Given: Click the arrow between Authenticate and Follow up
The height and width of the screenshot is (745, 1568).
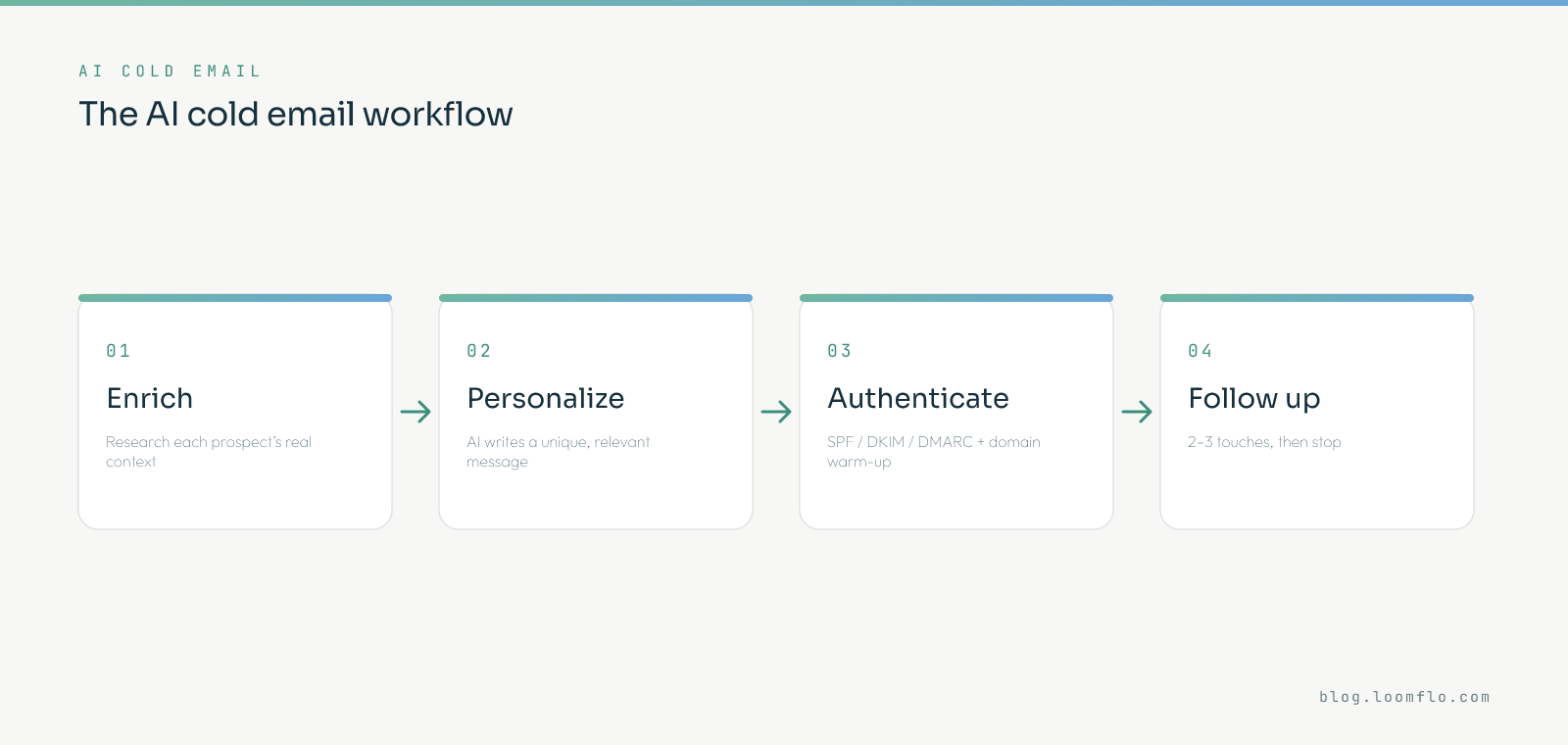Looking at the screenshot, I should [x=1137, y=412].
